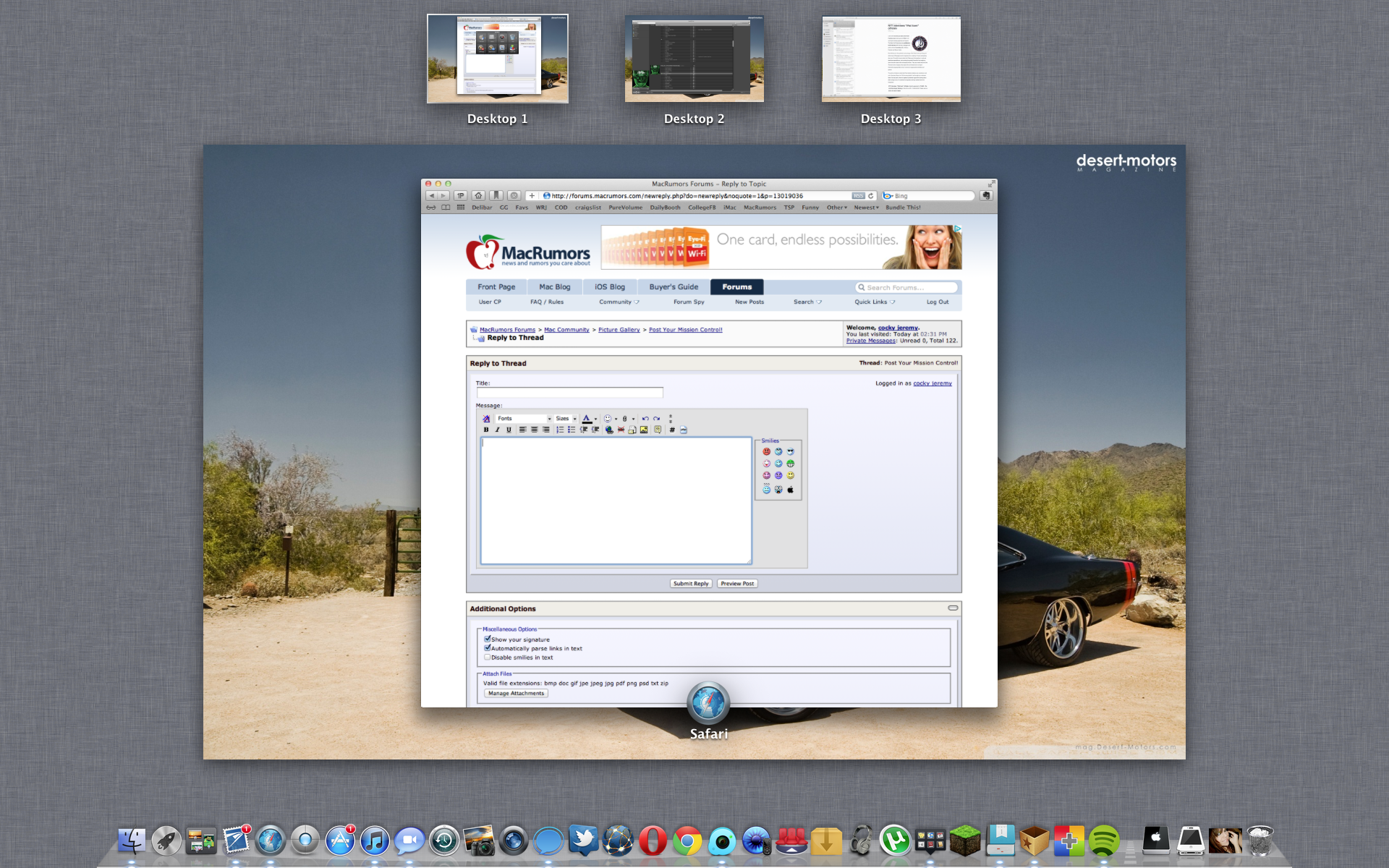Switch to the Desktop 2 thumbnail

pos(694,59)
